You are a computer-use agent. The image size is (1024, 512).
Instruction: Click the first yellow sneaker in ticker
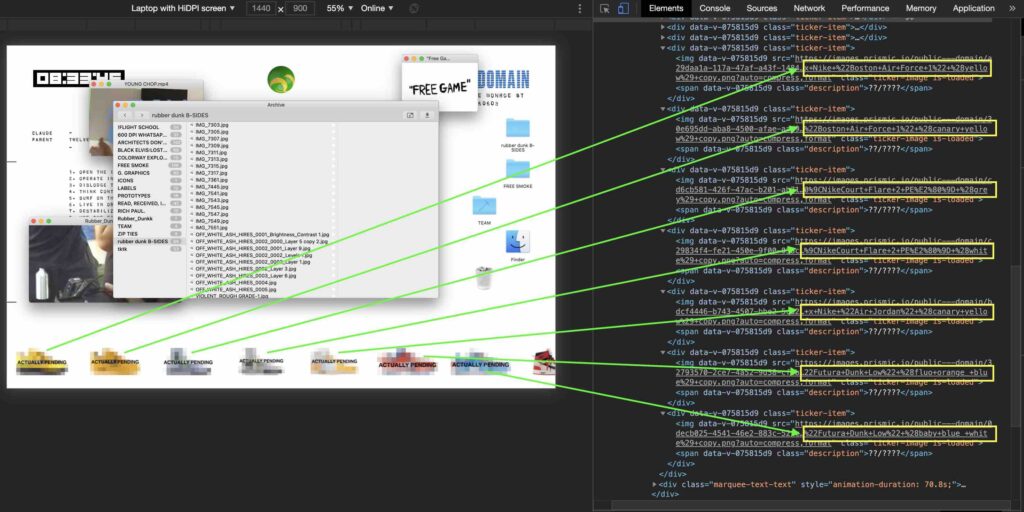(x=41, y=362)
